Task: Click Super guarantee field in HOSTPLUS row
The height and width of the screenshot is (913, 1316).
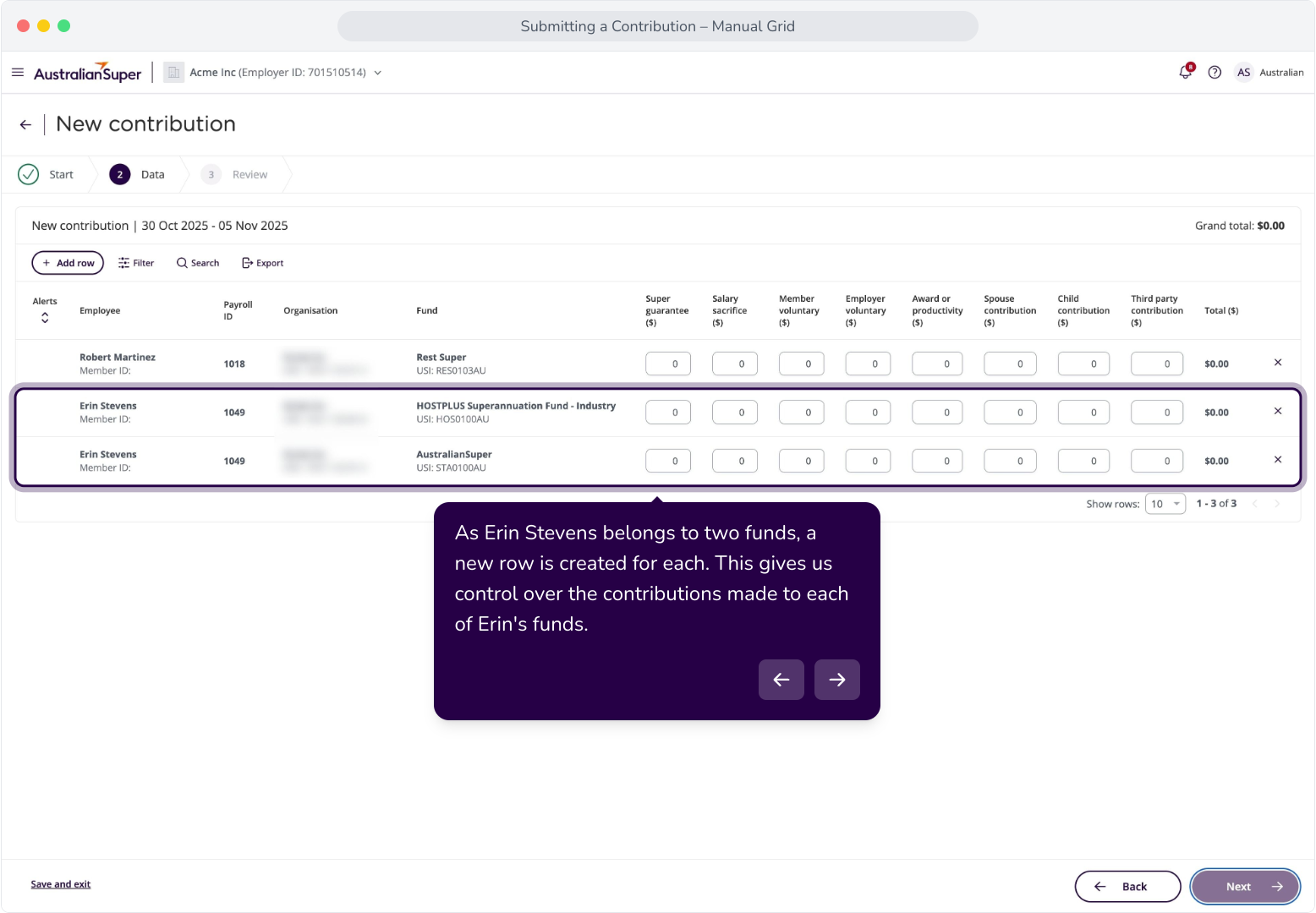Action: (668, 413)
